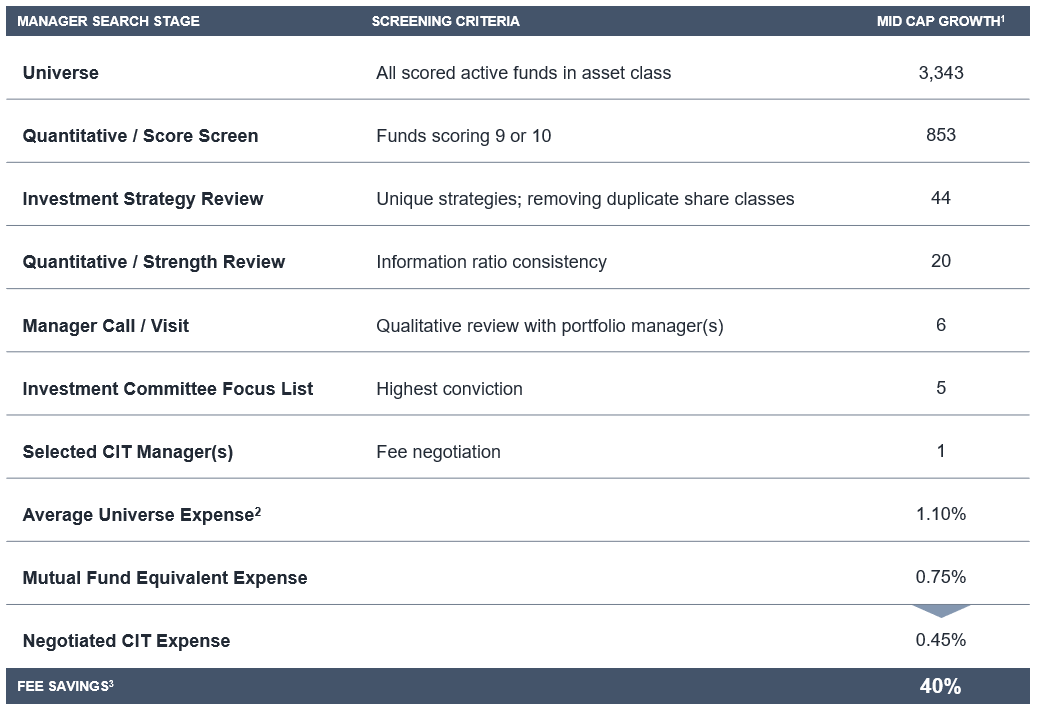
Task: Click the 'Funds scoring 9 or 10' text
Action: [463, 136]
